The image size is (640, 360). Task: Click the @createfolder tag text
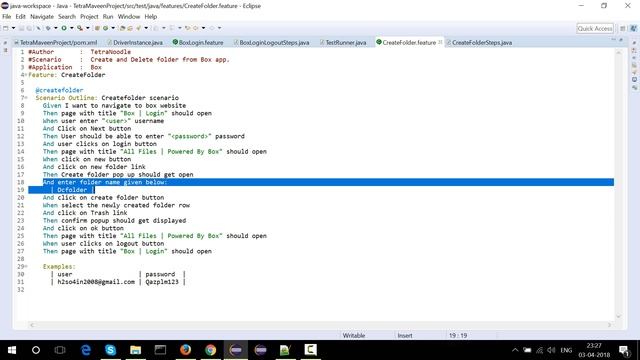(59, 90)
